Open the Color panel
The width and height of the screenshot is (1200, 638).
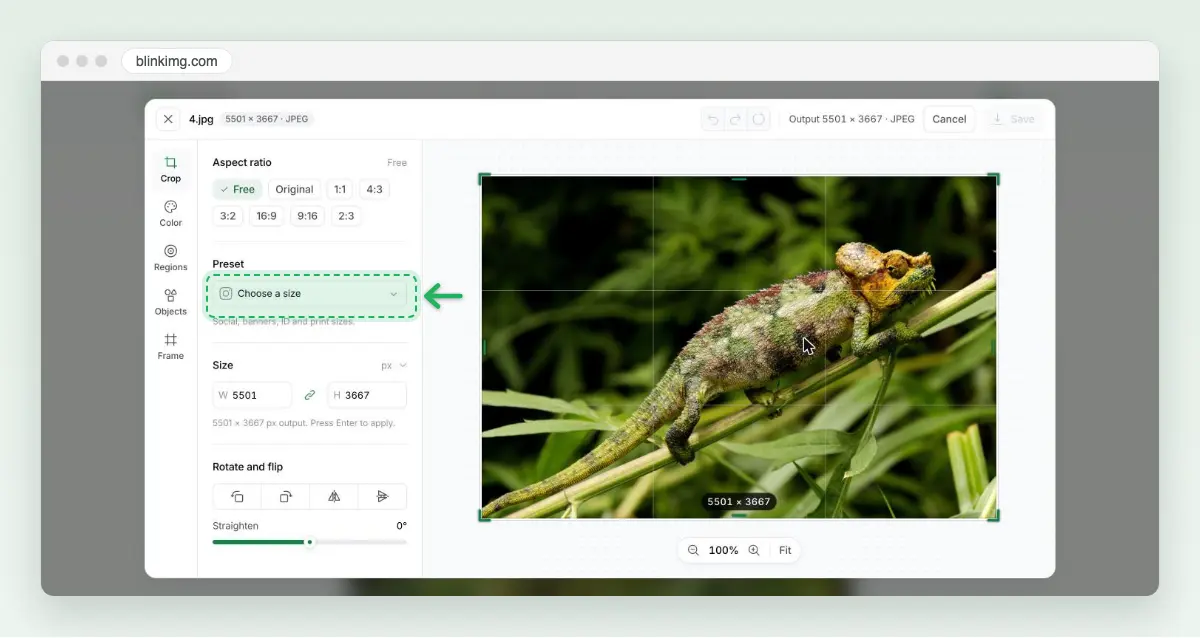171,214
